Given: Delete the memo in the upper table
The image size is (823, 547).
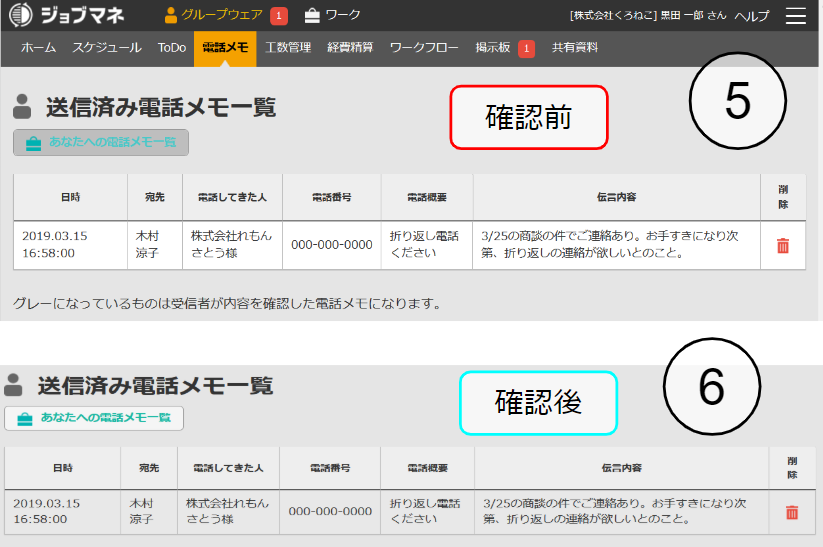Looking at the screenshot, I should click(x=783, y=245).
